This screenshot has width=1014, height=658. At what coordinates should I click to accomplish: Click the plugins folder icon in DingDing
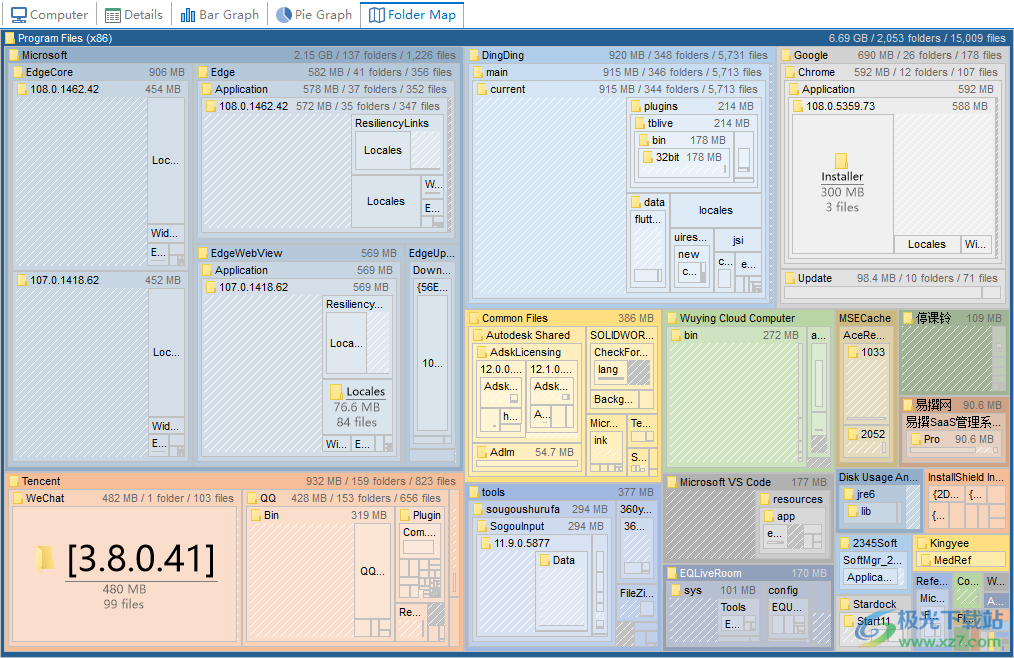[x=636, y=106]
